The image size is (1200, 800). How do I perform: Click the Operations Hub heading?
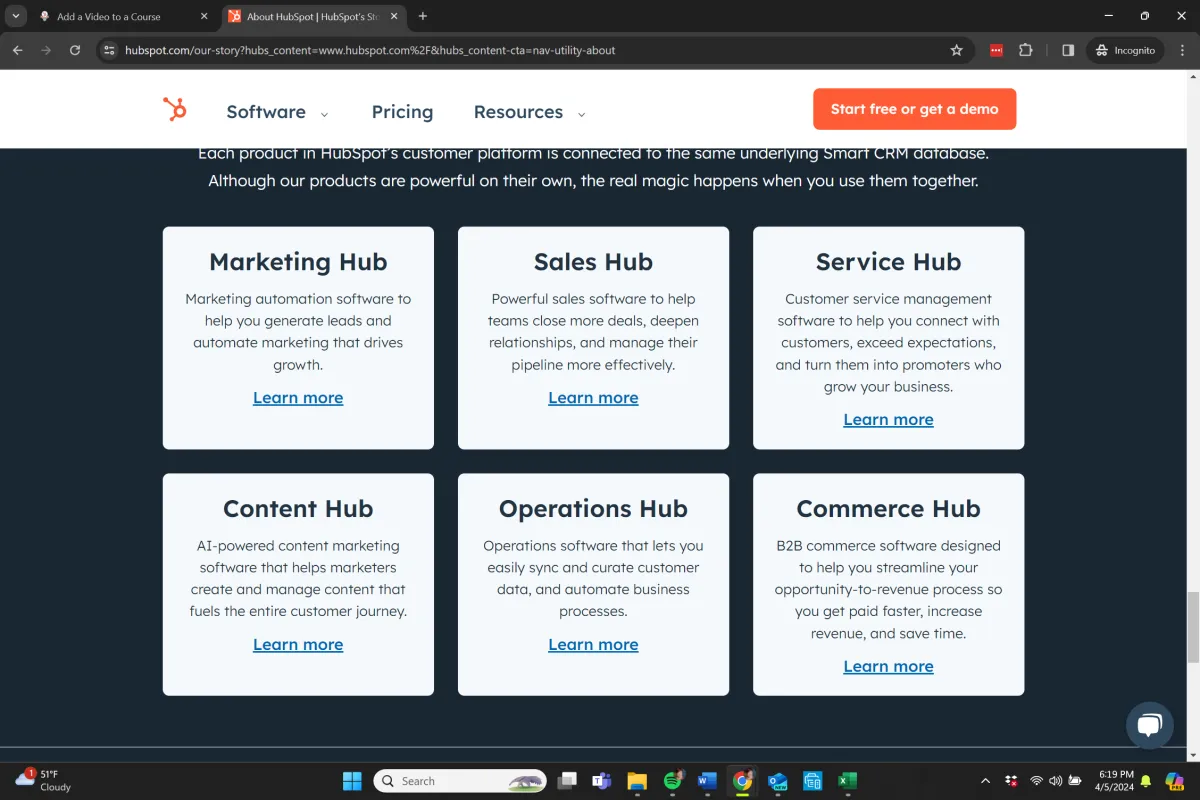(x=593, y=509)
